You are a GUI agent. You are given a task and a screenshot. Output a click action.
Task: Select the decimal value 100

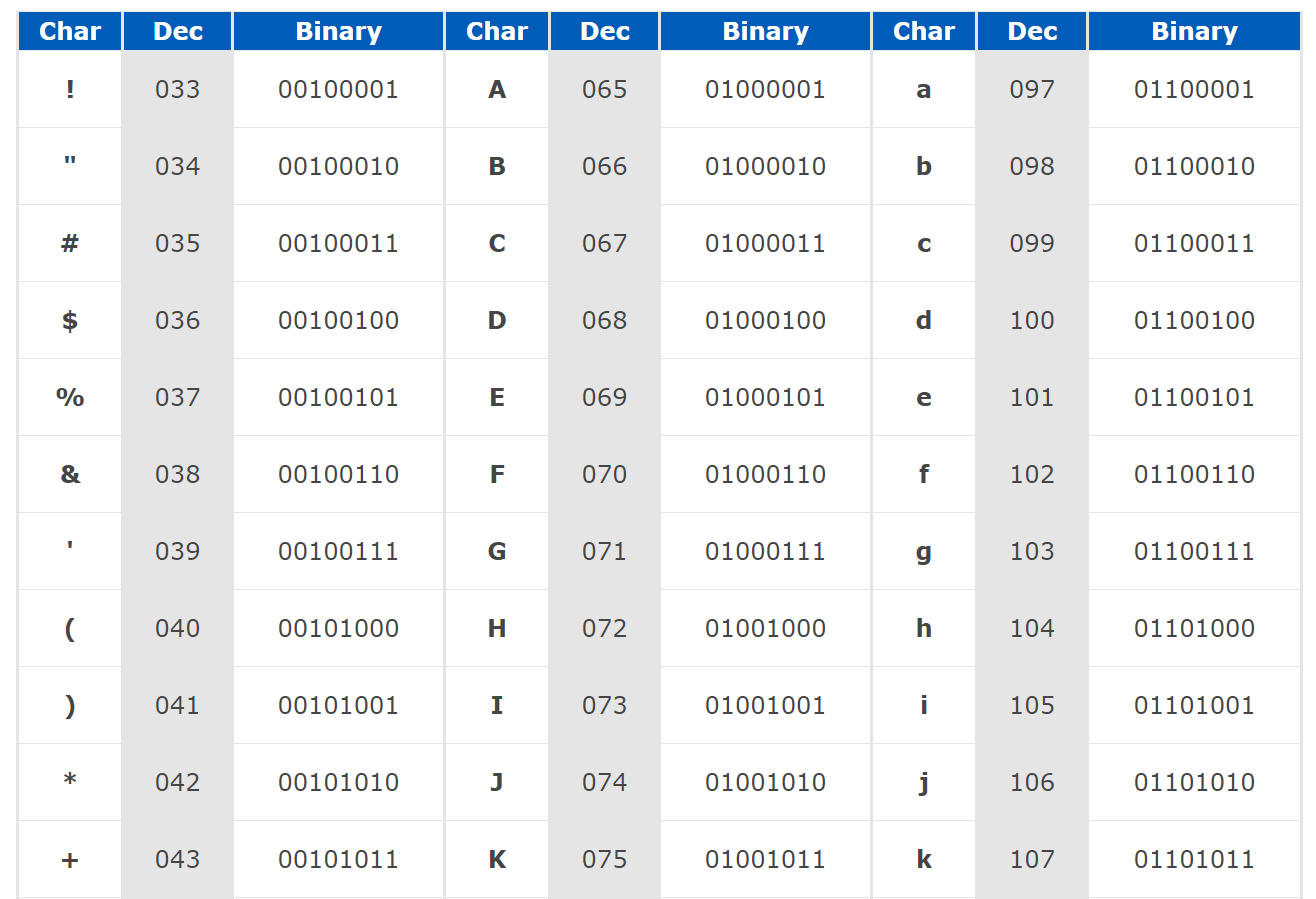click(1032, 321)
